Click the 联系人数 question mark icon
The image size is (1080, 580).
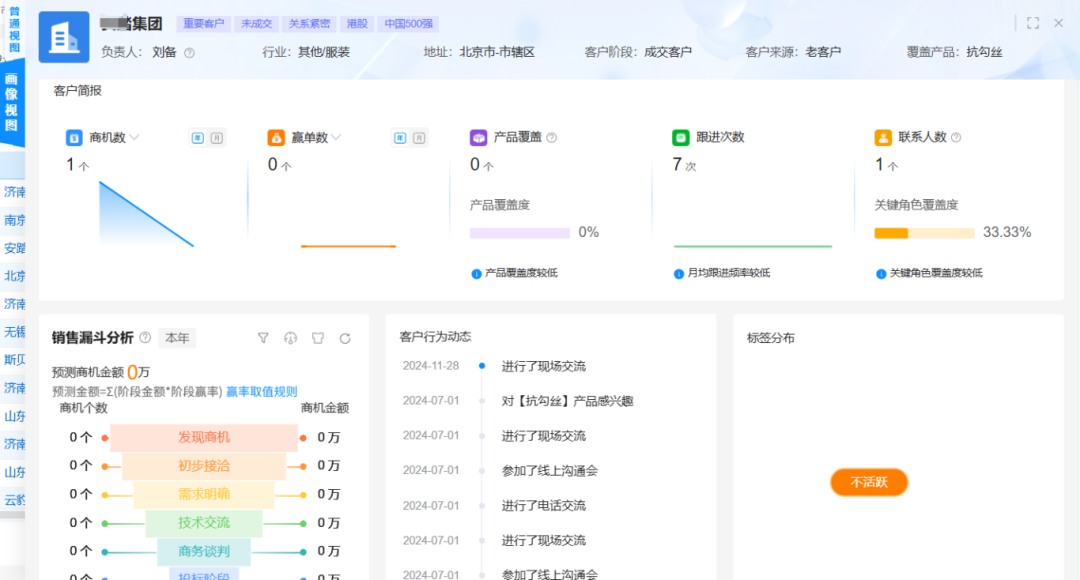click(x=957, y=137)
